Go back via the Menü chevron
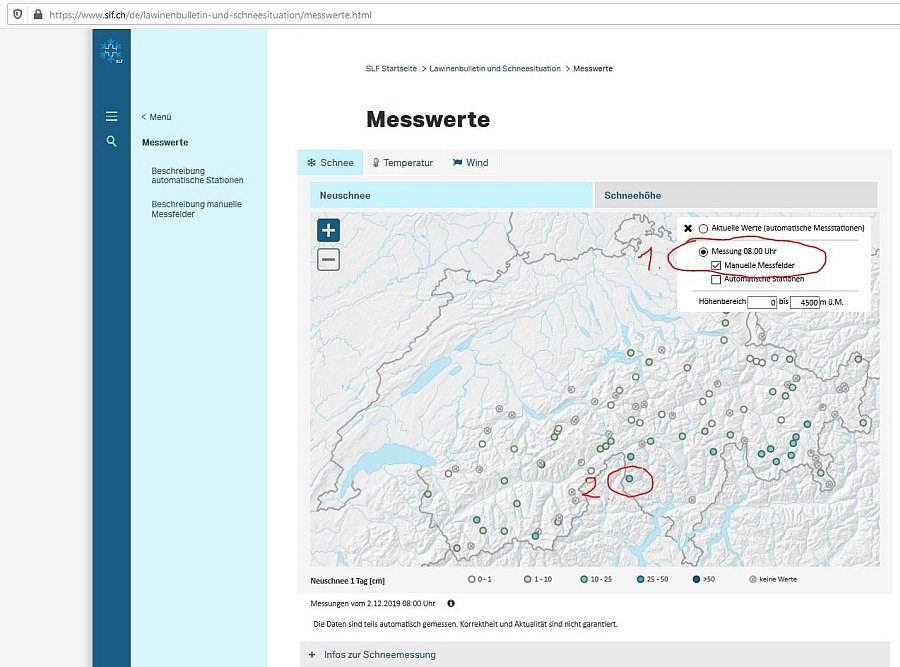The width and height of the screenshot is (900, 667). point(144,117)
